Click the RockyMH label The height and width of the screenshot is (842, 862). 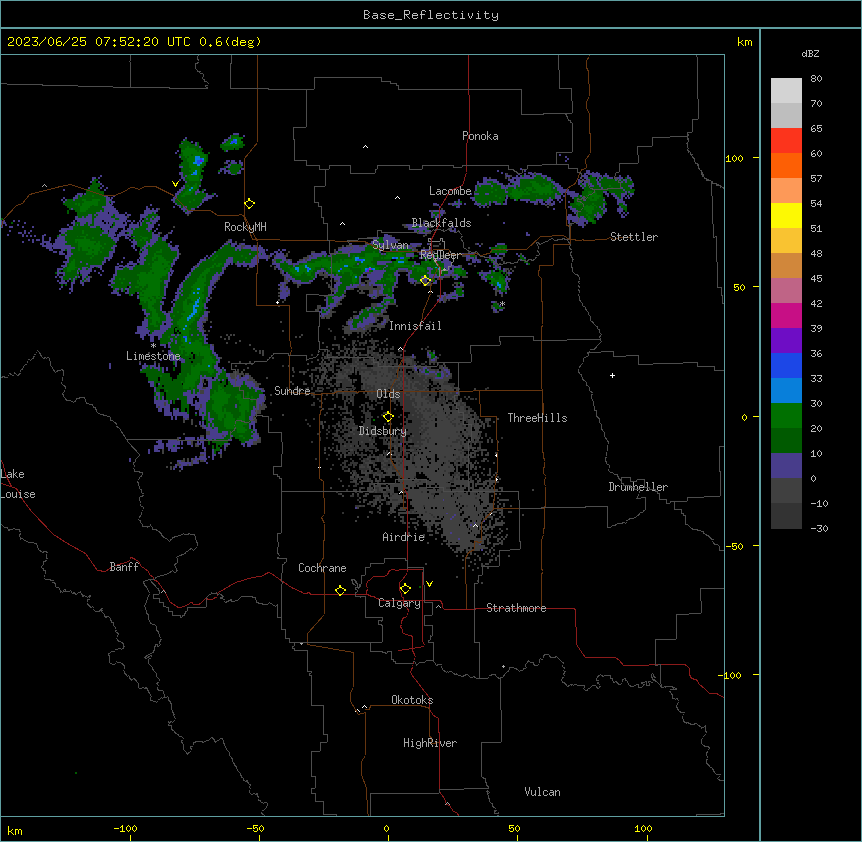click(245, 226)
